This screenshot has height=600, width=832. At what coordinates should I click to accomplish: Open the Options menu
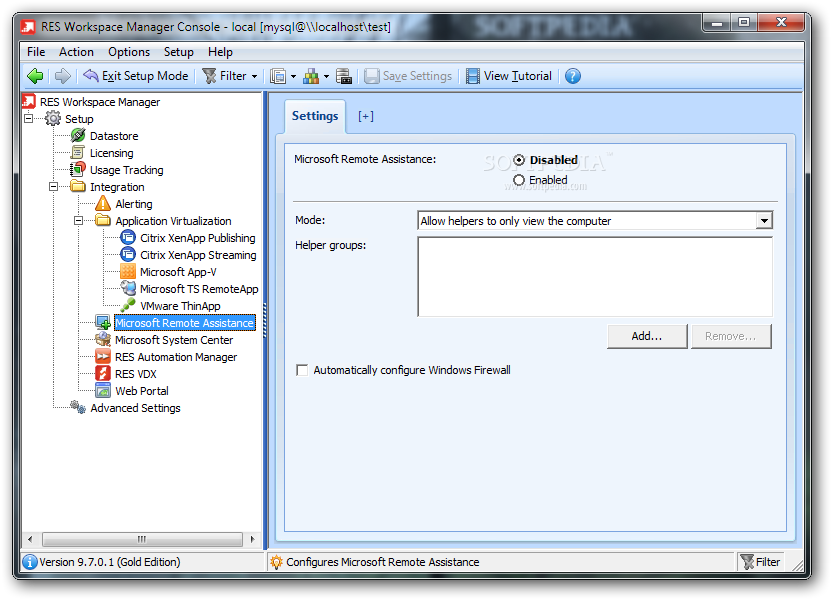click(129, 52)
